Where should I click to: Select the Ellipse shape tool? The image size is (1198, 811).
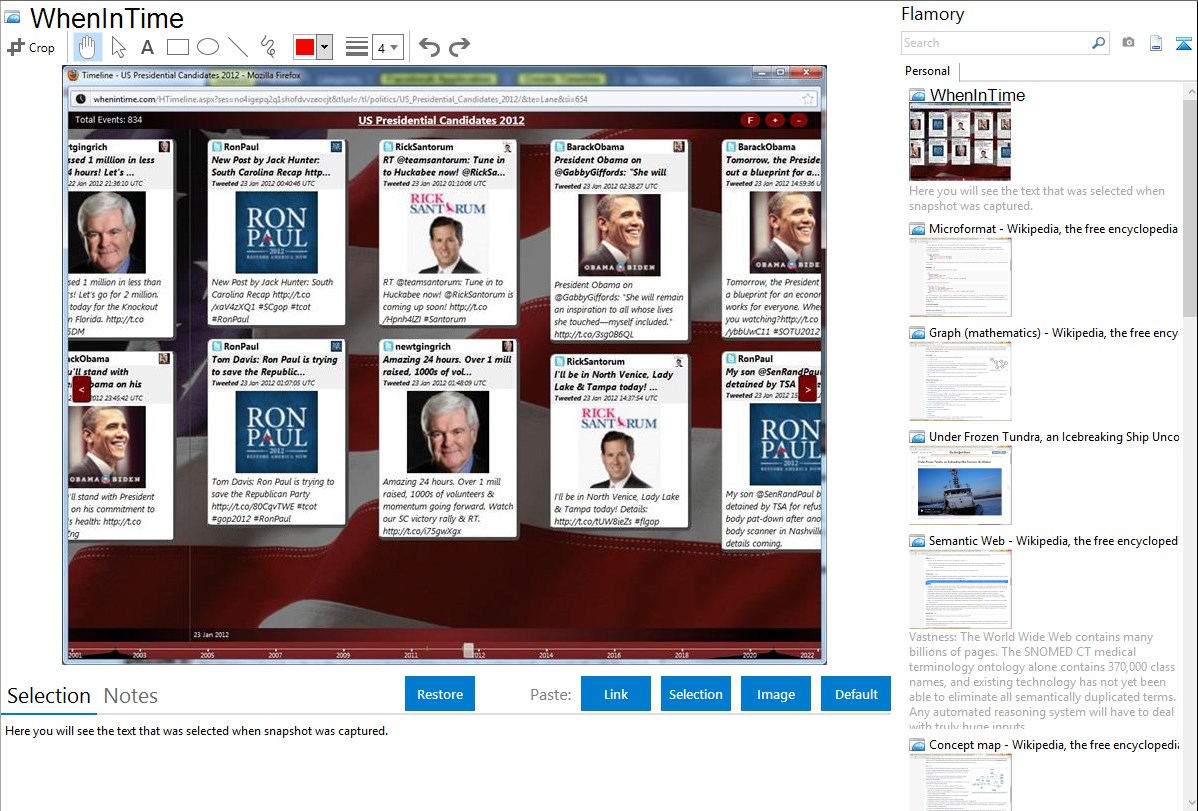pos(208,47)
